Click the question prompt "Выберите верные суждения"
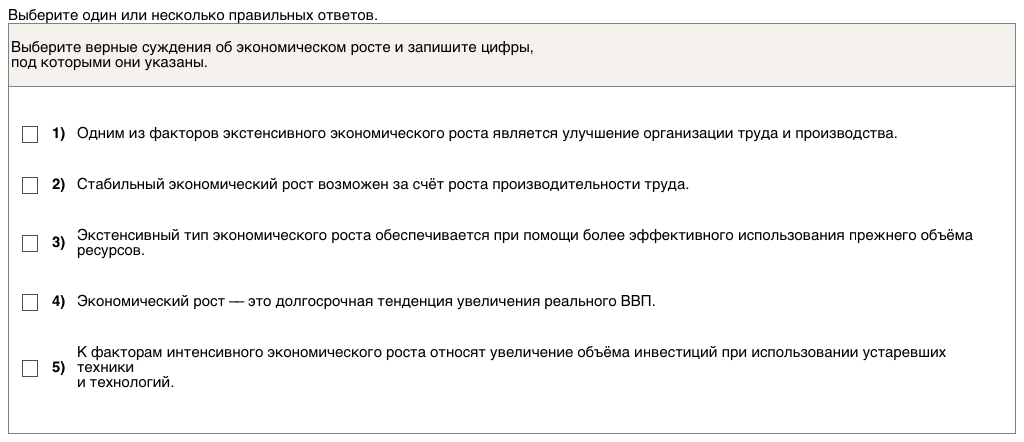The width and height of the screenshot is (1024, 442). 270,48
